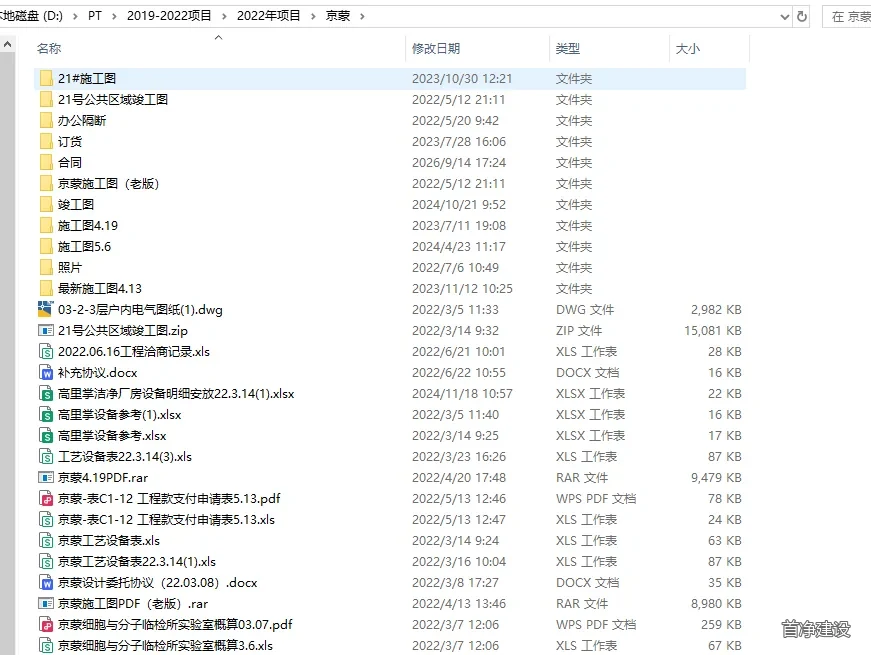Click the date 2026/9/14 17:24 of 合同
This screenshot has height=655, width=871.
click(459, 163)
